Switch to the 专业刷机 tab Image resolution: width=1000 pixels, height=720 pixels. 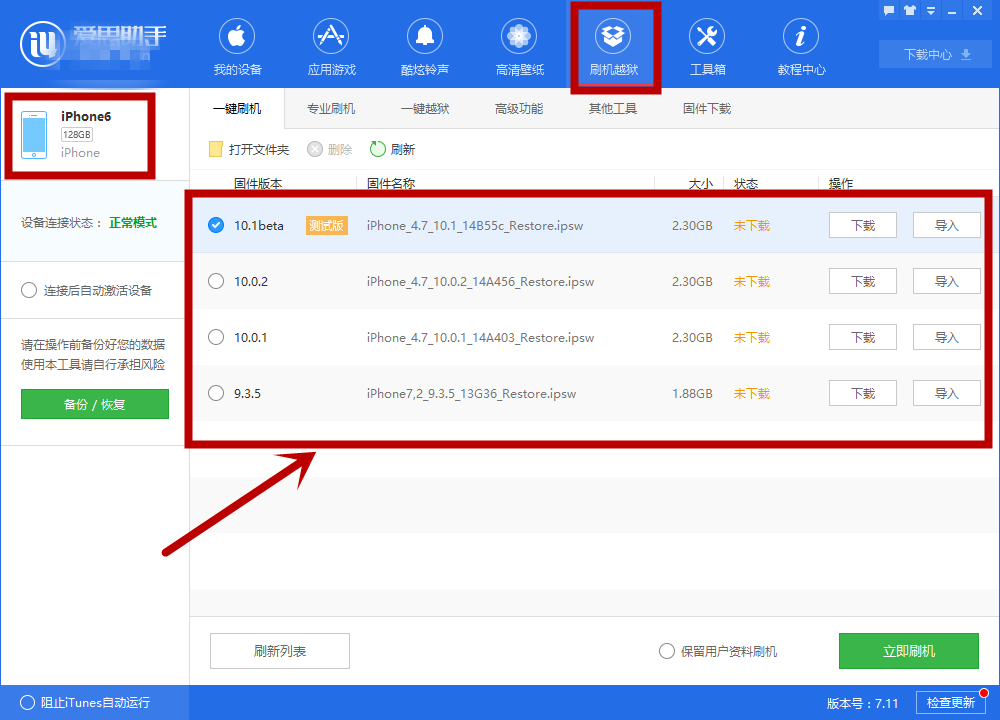pyautogui.click(x=331, y=108)
